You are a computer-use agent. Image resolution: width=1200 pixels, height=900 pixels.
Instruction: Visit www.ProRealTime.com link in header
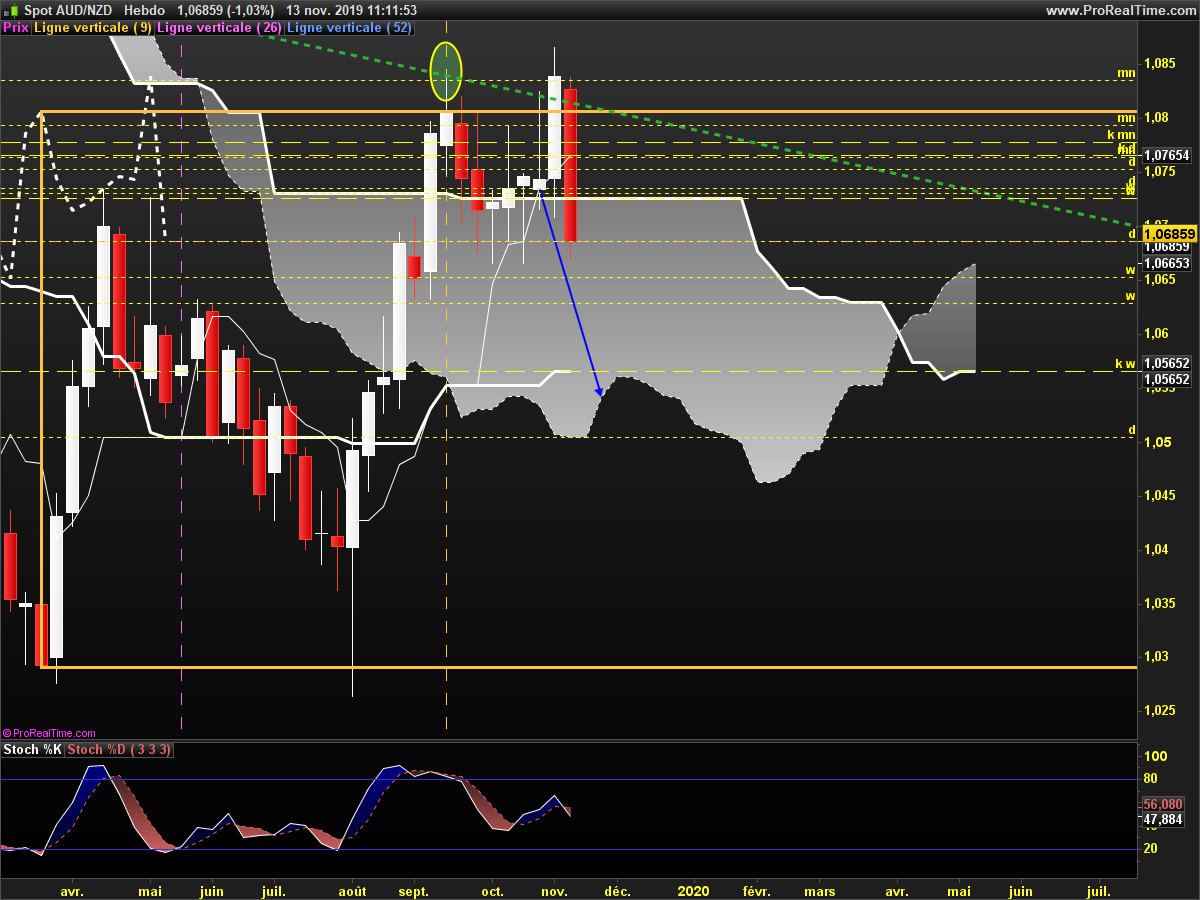[1120, 10]
